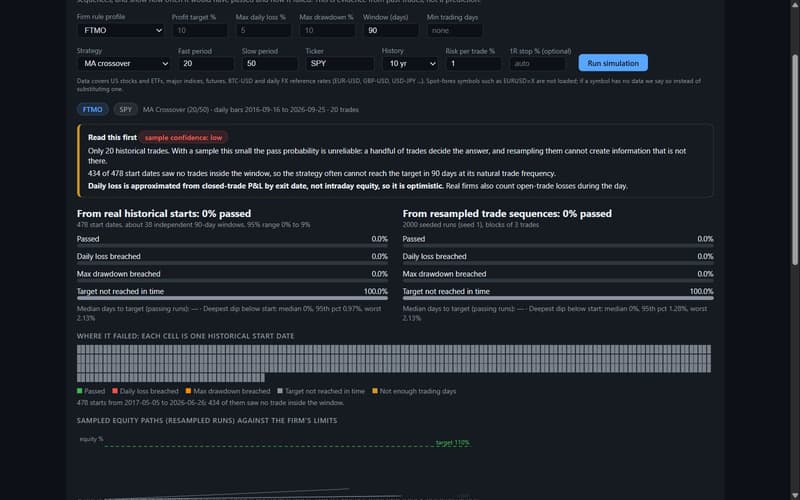Click 'Daily loss breached' row under resampled sequences
This screenshot has height=500, width=800.
point(558,257)
